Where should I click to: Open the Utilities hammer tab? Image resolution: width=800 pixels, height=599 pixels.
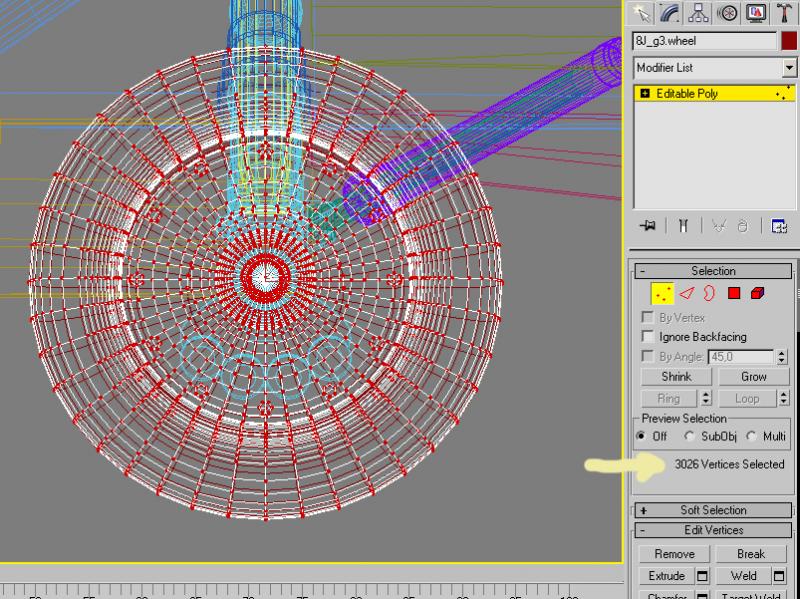pos(784,12)
